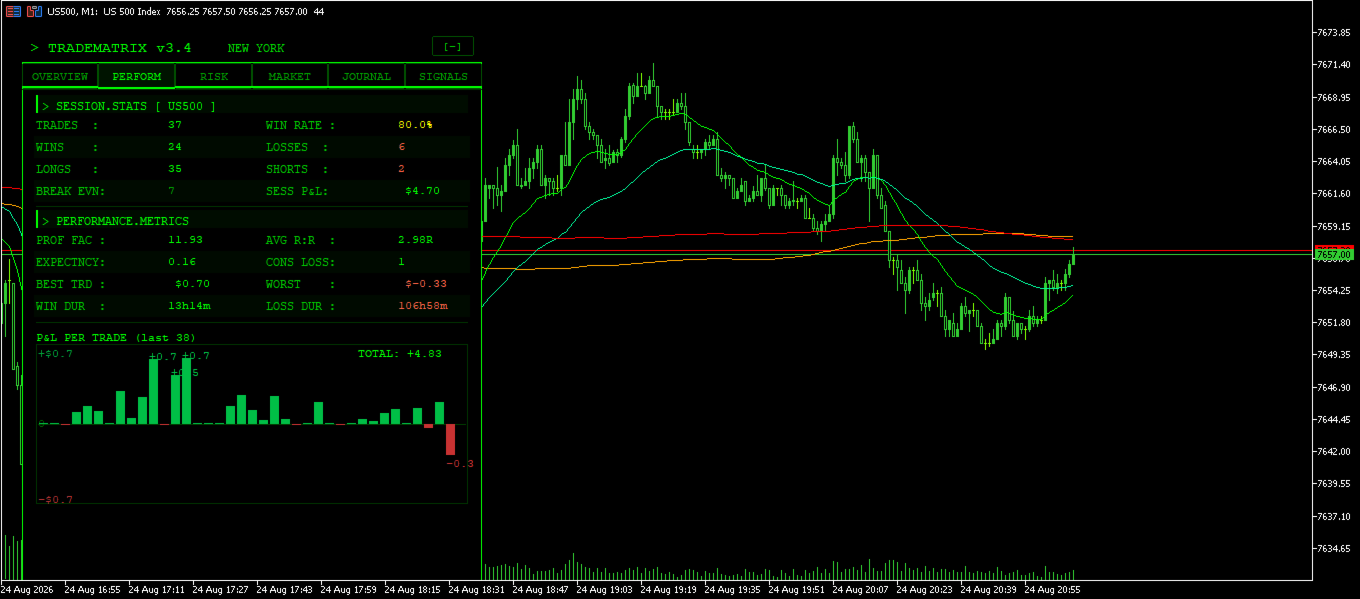Click the NEW YORK session label

point(256,48)
